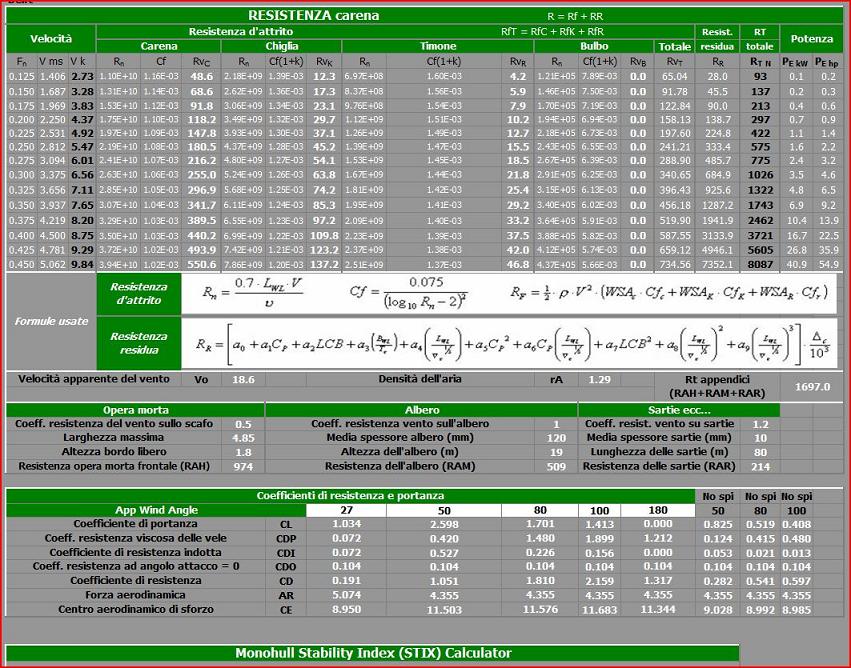Image resolution: width=851 pixels, height=668 pixels.
Task: Select the Centro aerodinamico di sforzo label
Action: pyautogui.click(x=136, y=609)
